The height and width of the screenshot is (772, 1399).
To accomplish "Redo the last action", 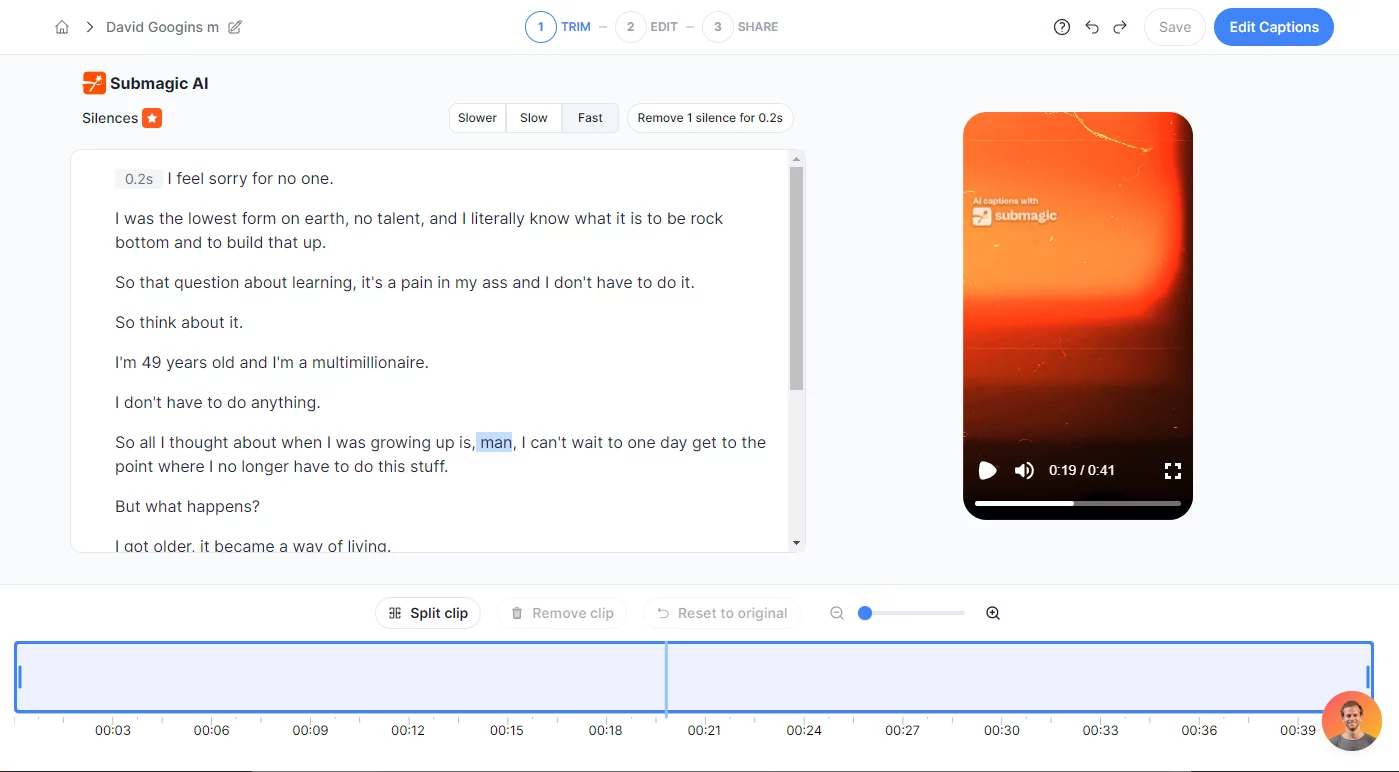I will pyautogui.click(x=1120, y=27).
